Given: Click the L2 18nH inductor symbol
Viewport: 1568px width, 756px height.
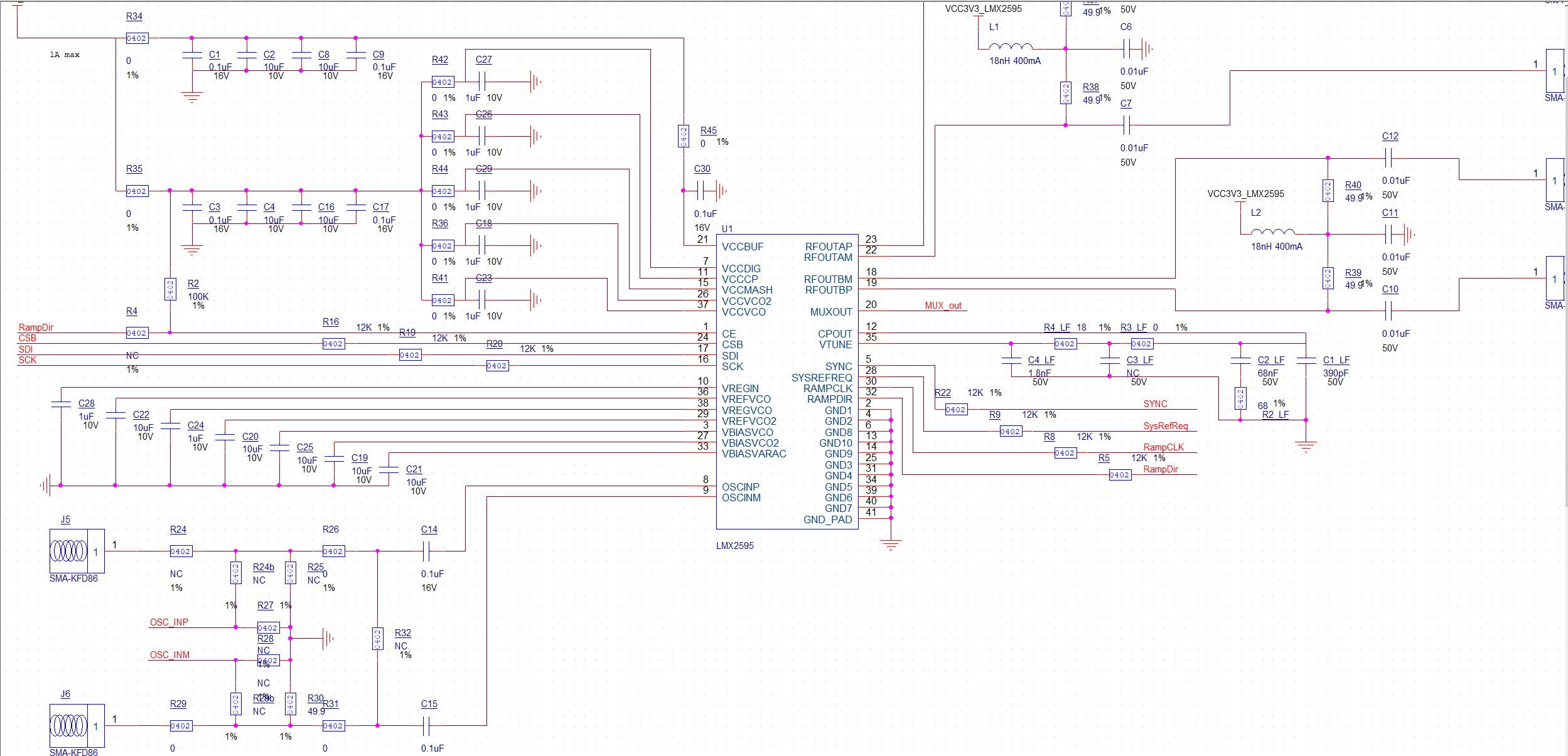Looking at the screenshot, I should [1272, 232].
